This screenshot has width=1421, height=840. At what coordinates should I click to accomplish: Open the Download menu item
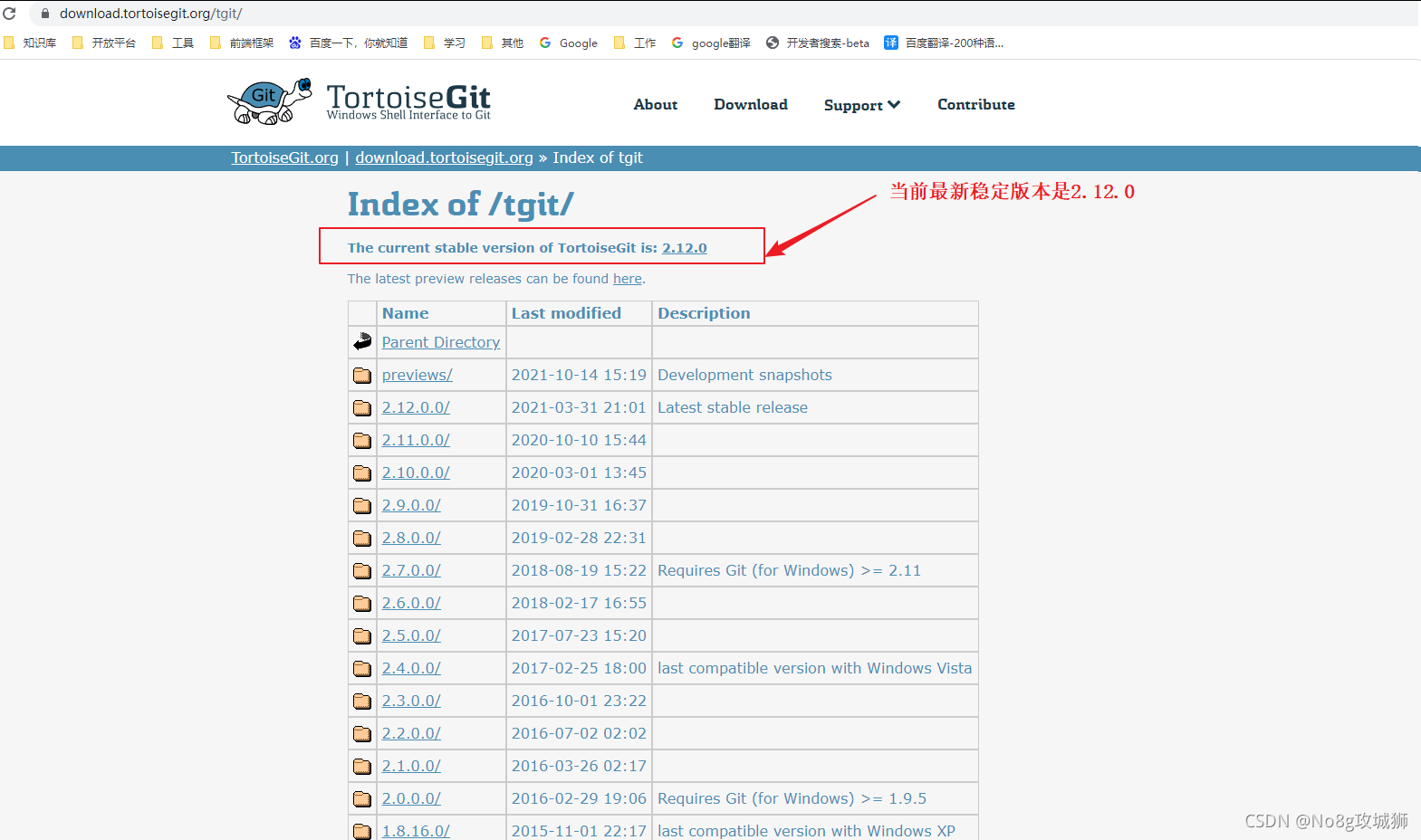[x=751, y=105]
